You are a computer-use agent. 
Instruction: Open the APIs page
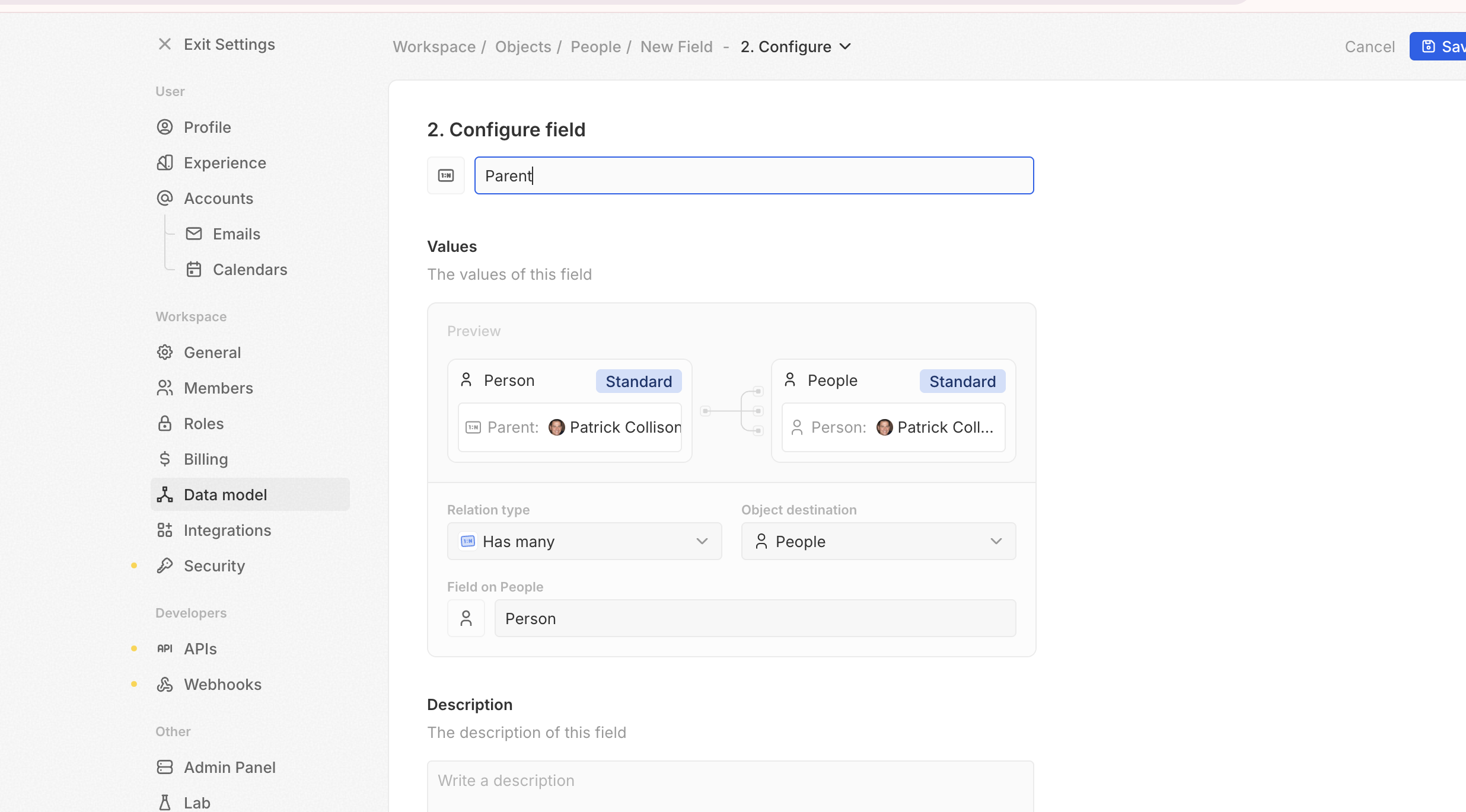tap(250, 649)
